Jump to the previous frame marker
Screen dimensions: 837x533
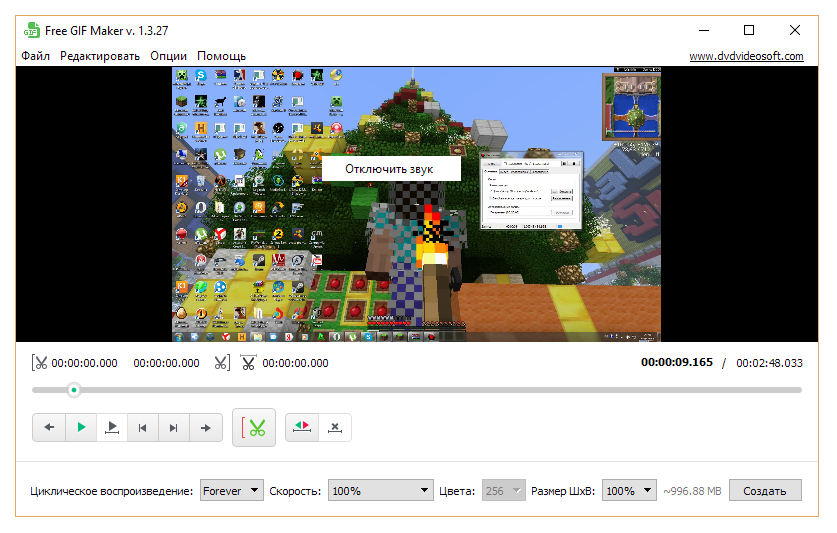(x=143, y=427)
